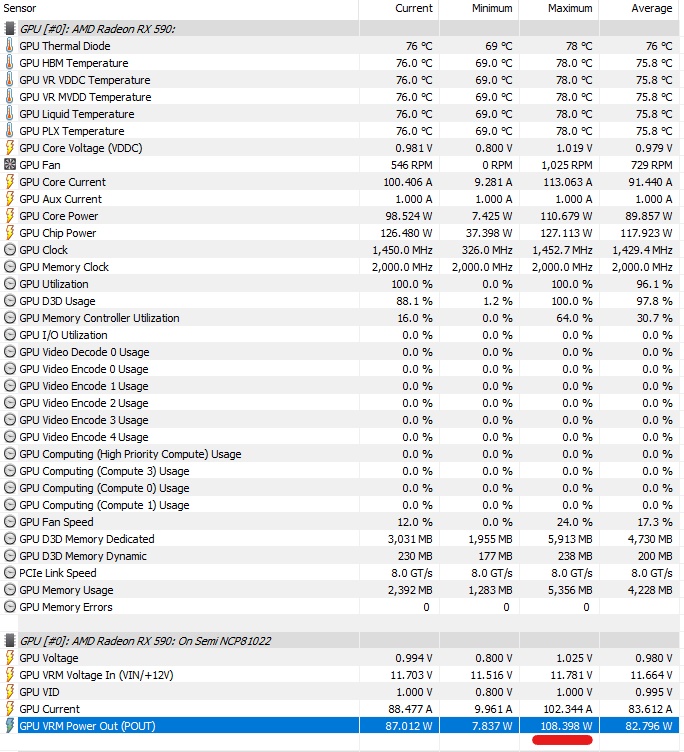
Task: Click the fan icon beside GPU Fan
Action: [x=10, y=165]
